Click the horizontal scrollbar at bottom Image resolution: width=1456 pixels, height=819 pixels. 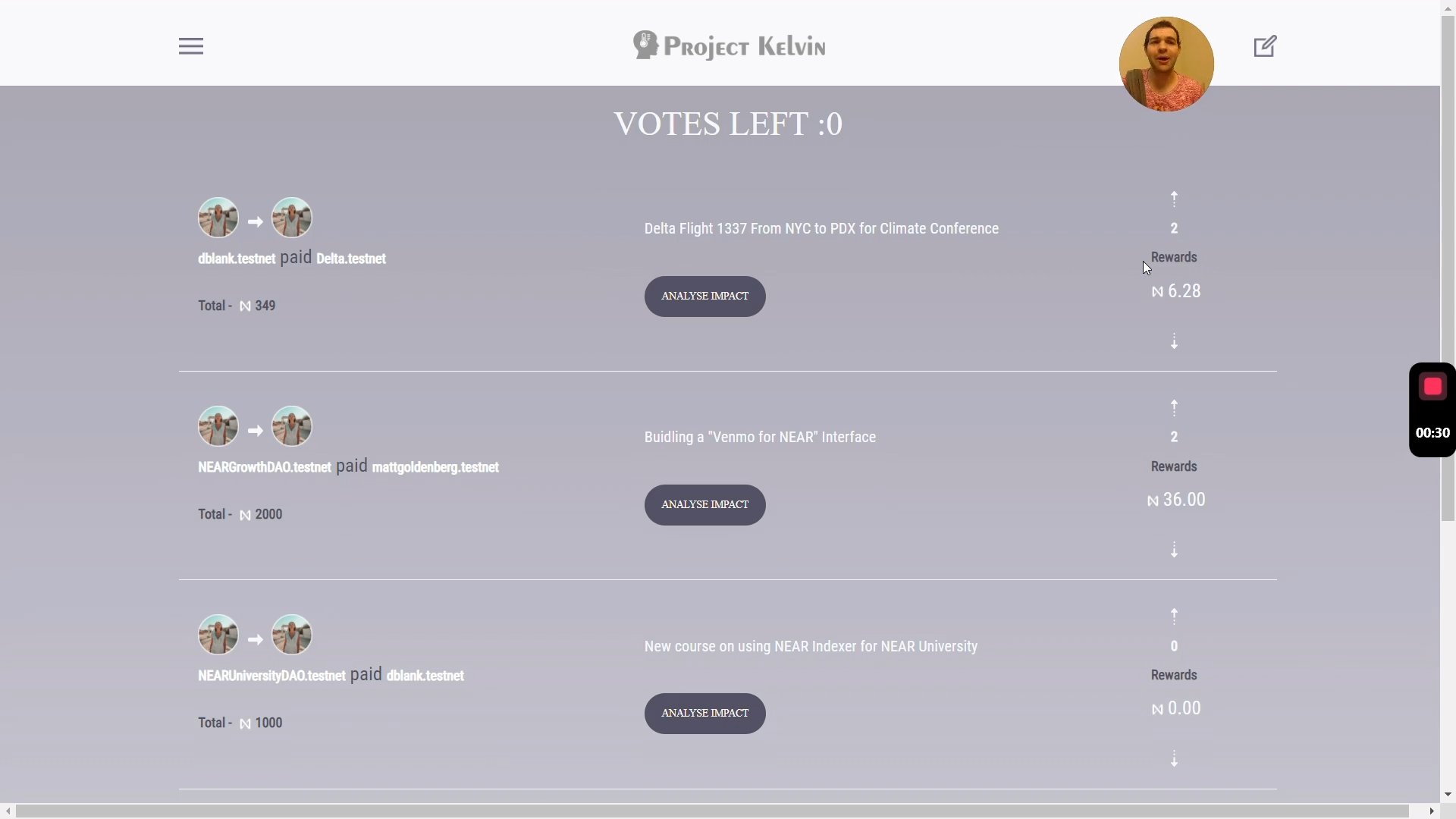(x=712, y=811)
